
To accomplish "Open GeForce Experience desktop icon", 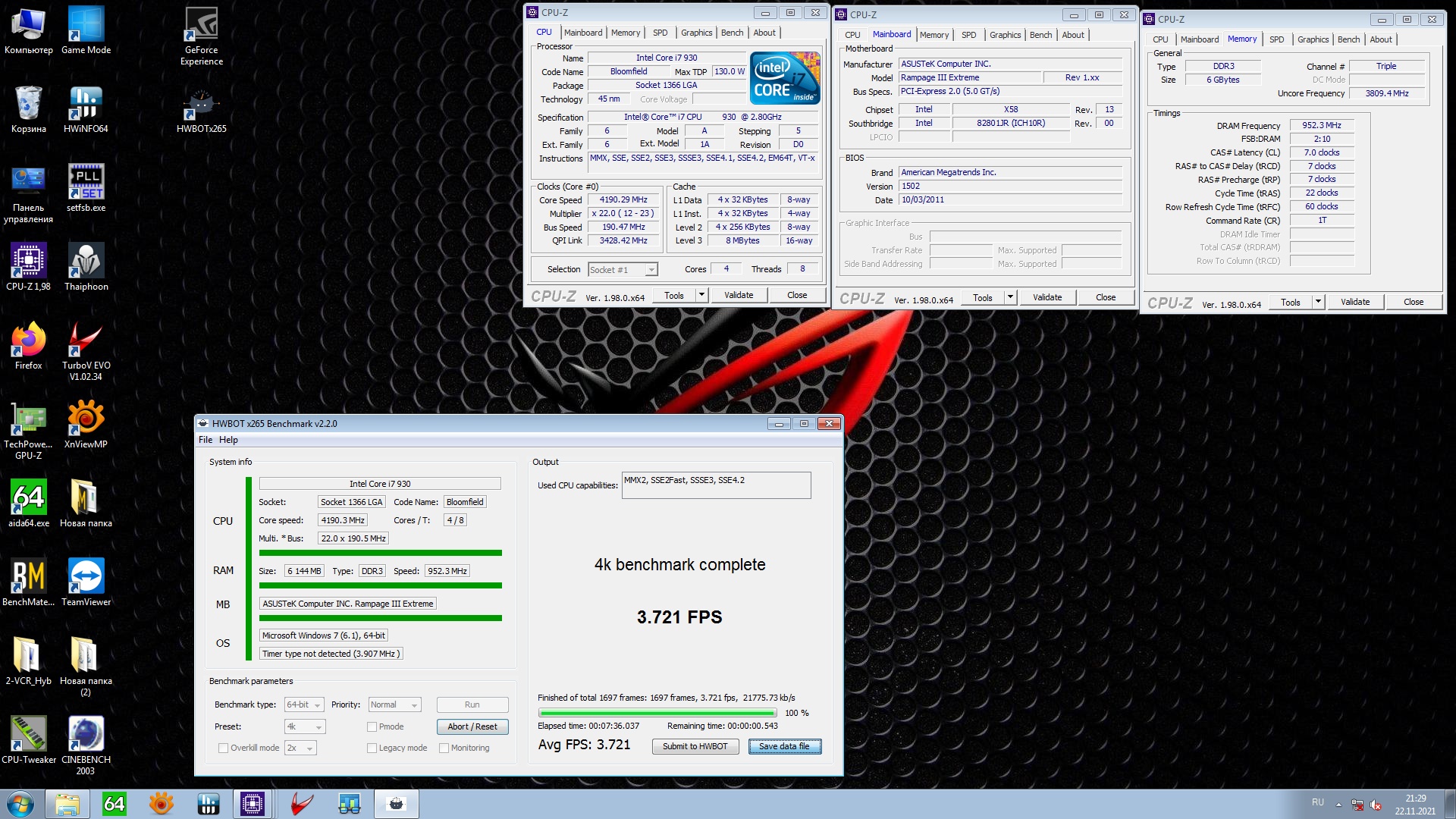I will click(x=202, y=36).
